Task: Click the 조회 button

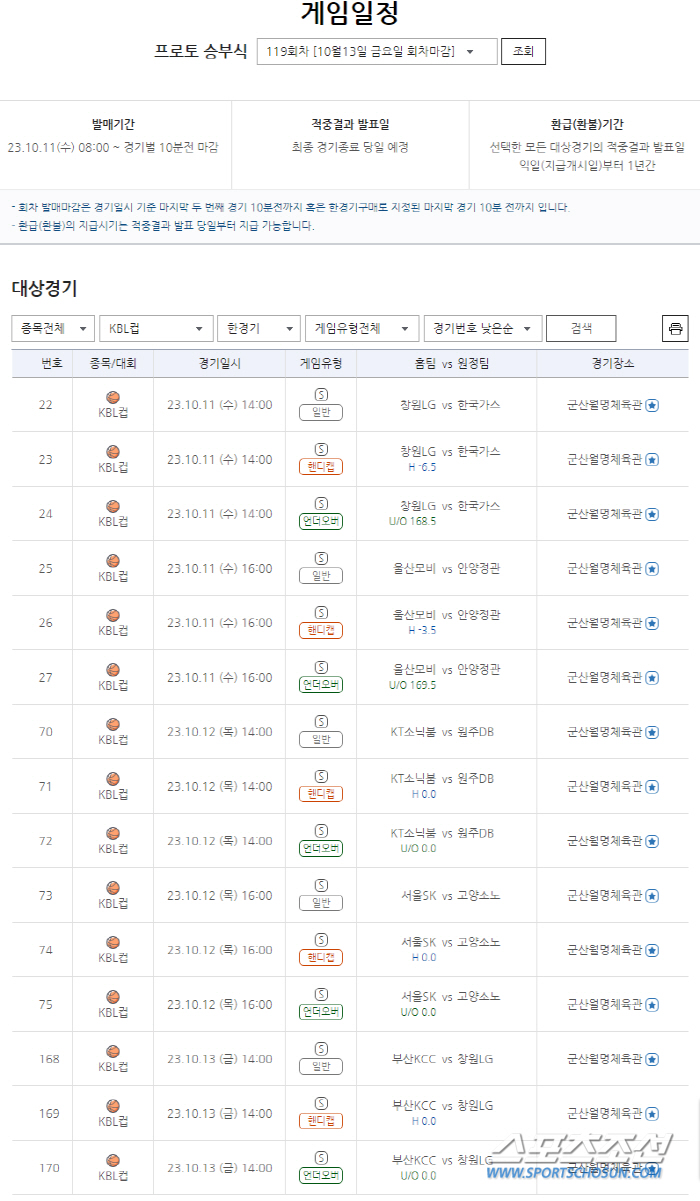Action: tap(523, 52)
